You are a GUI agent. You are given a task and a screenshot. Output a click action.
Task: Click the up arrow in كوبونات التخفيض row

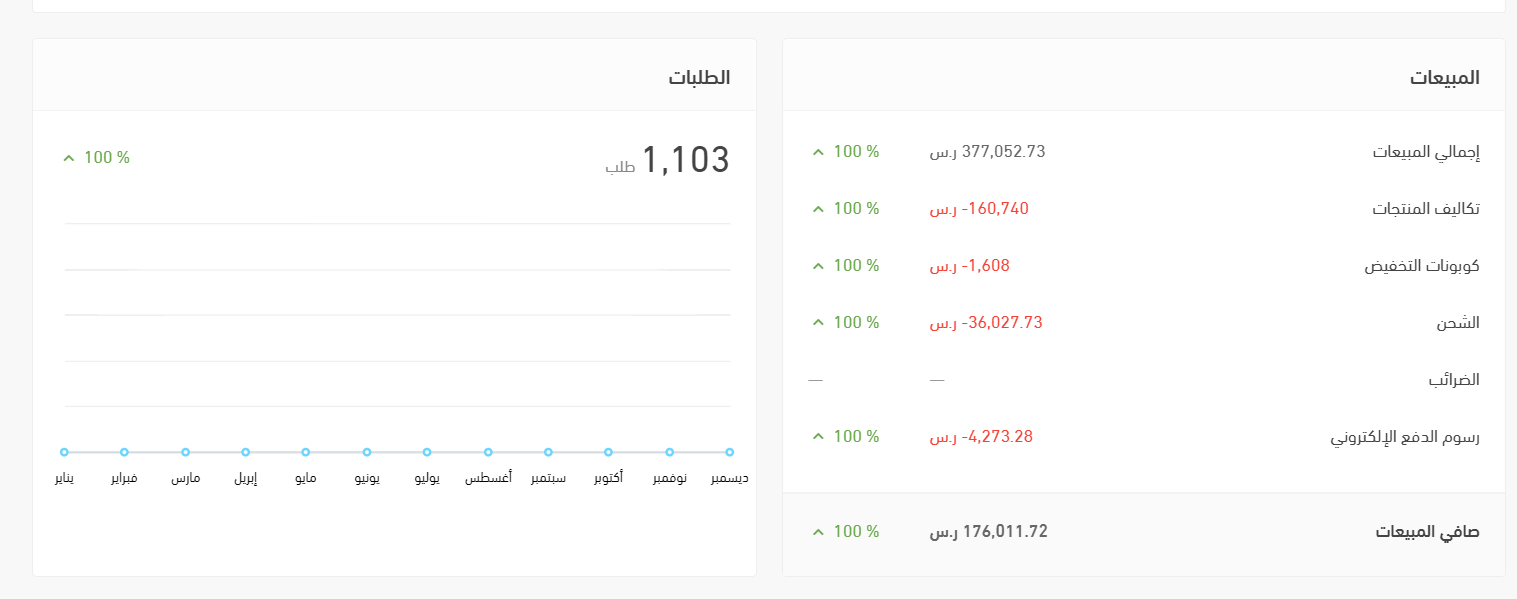pyautogui.click(x=818, y=266)
